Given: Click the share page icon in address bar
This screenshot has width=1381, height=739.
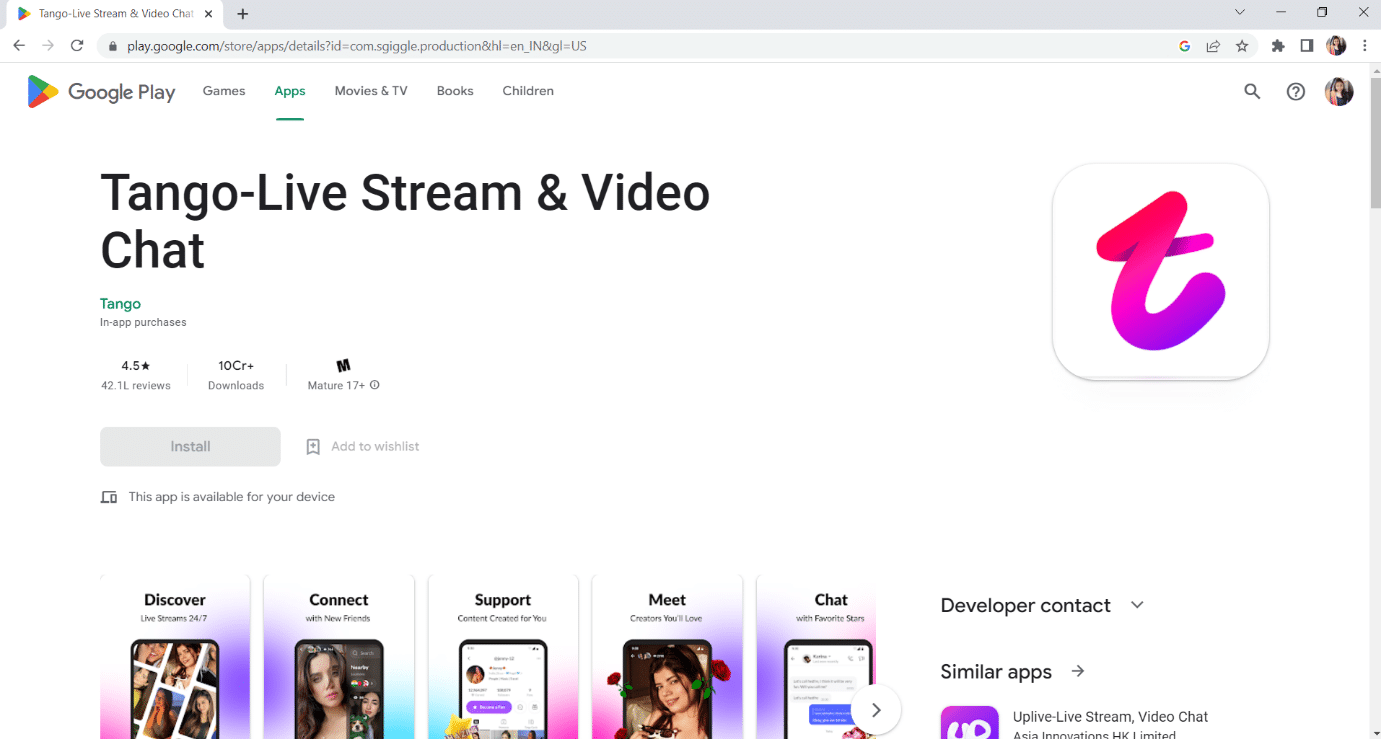Looking at the screenshot, I should 1213,46.
